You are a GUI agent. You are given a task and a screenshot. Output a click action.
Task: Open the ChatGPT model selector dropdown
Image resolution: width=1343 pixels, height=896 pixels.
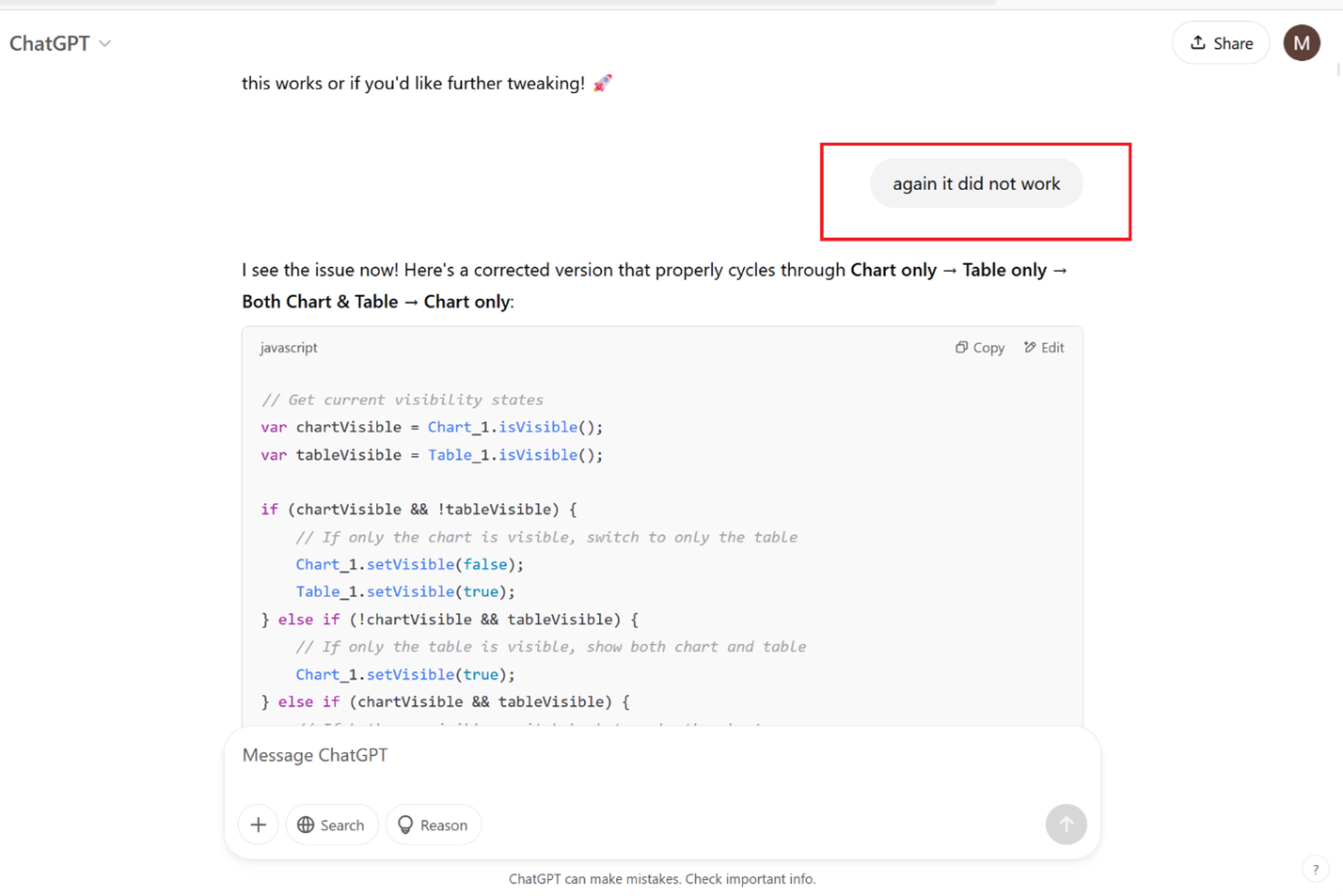pos(60,42)
